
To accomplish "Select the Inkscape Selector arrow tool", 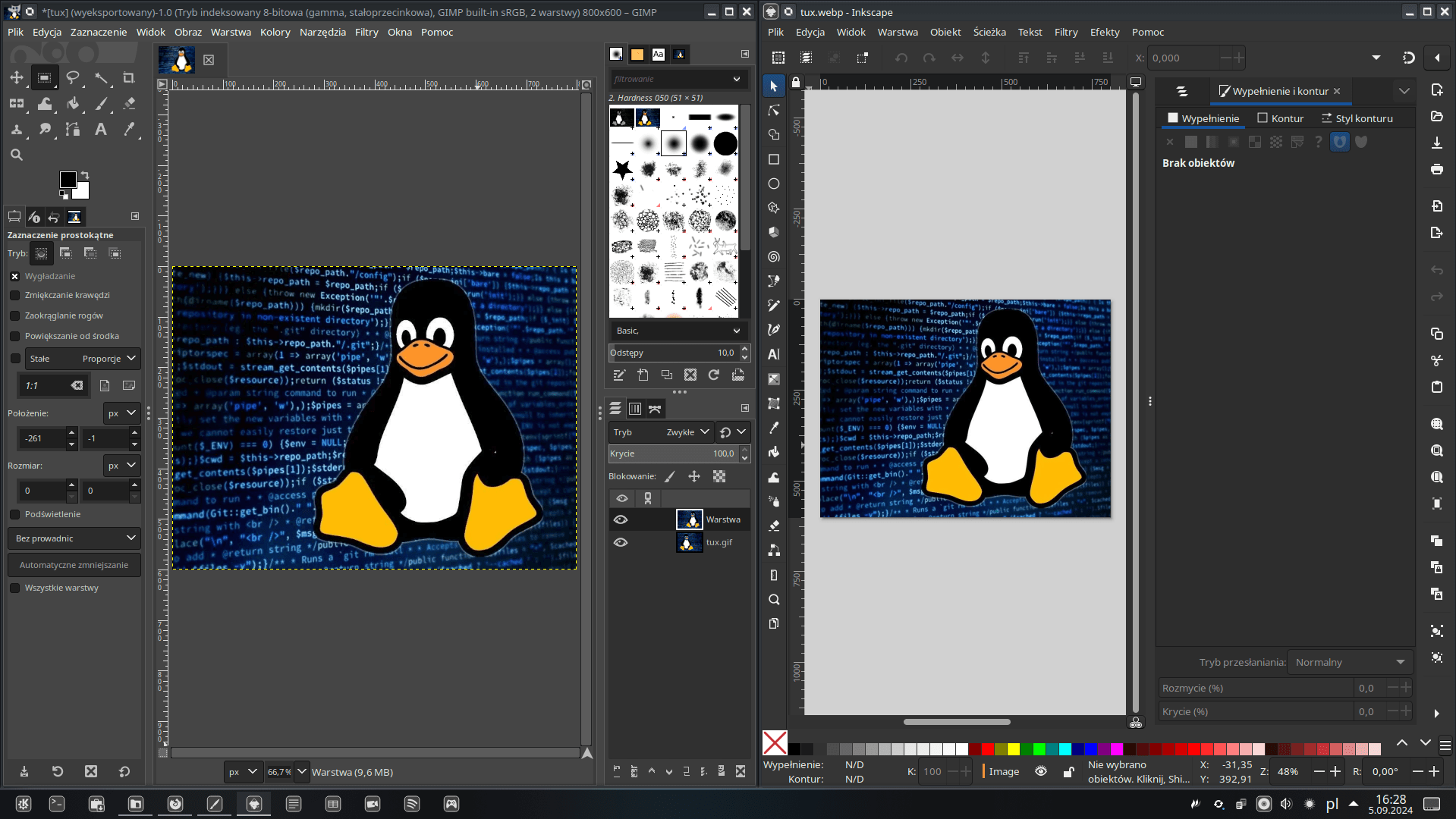I will 774,86.
